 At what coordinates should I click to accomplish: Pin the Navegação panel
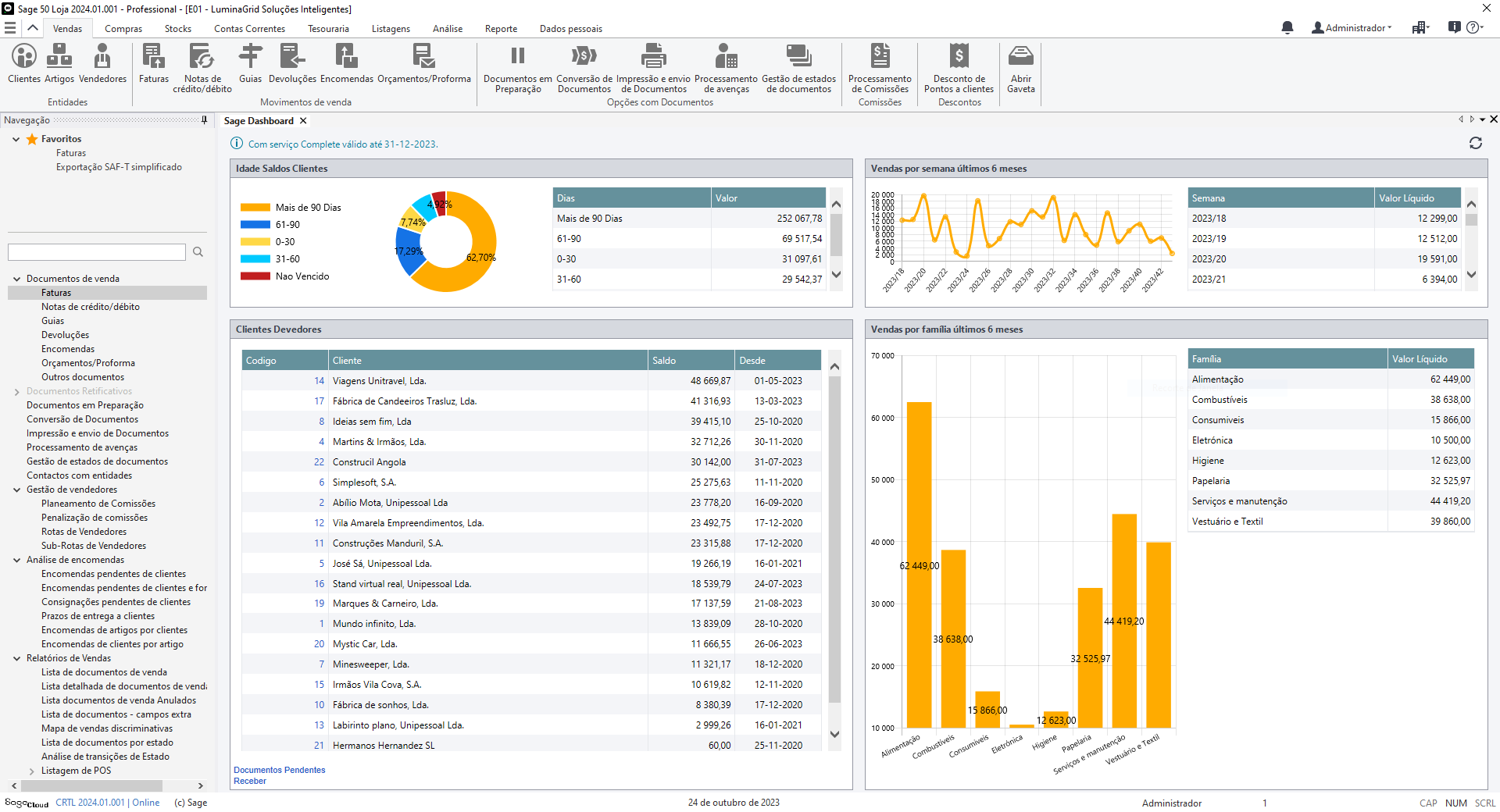click(x=204, y=120)
